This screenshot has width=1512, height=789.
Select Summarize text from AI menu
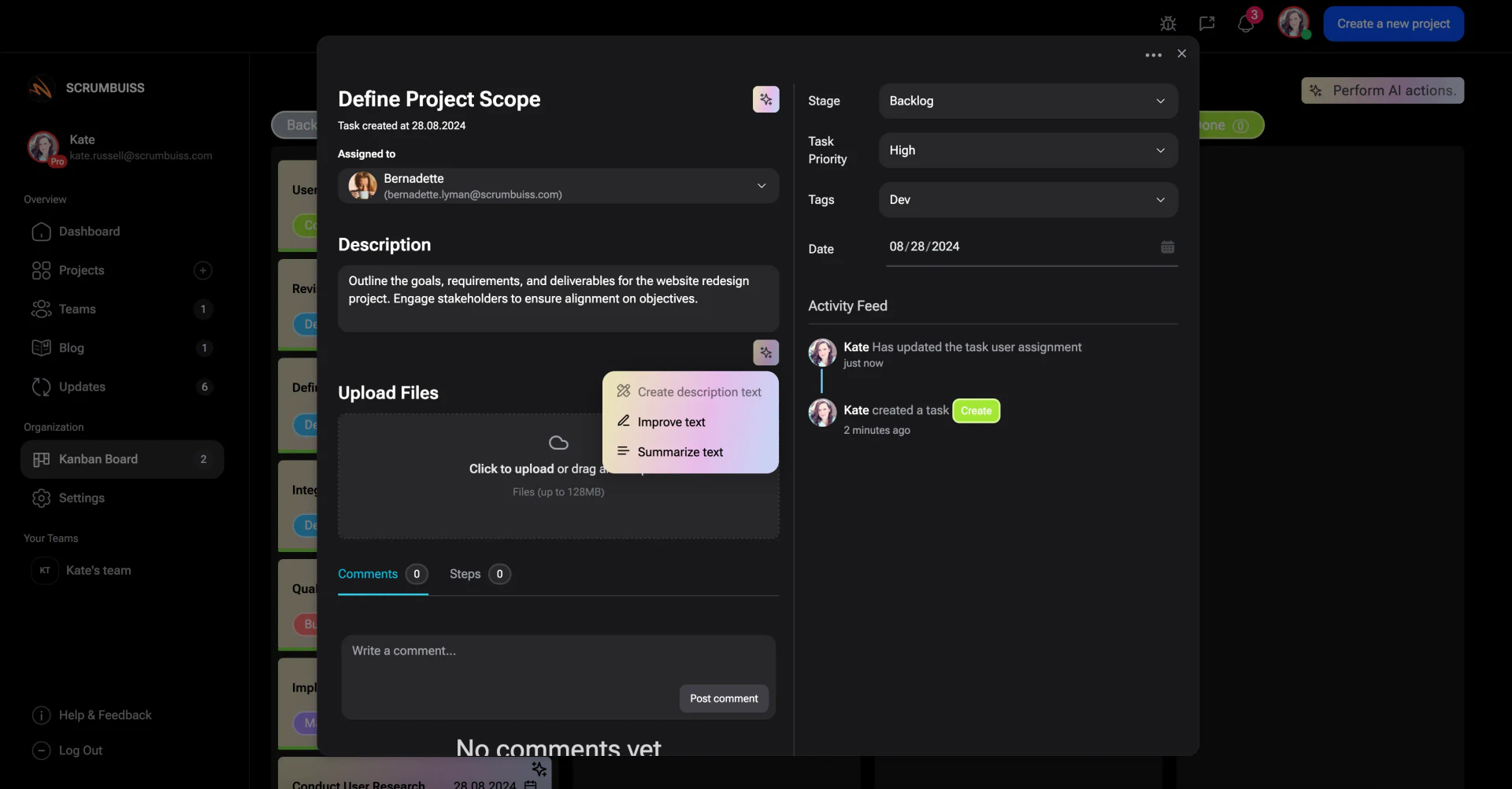point(680,452)
